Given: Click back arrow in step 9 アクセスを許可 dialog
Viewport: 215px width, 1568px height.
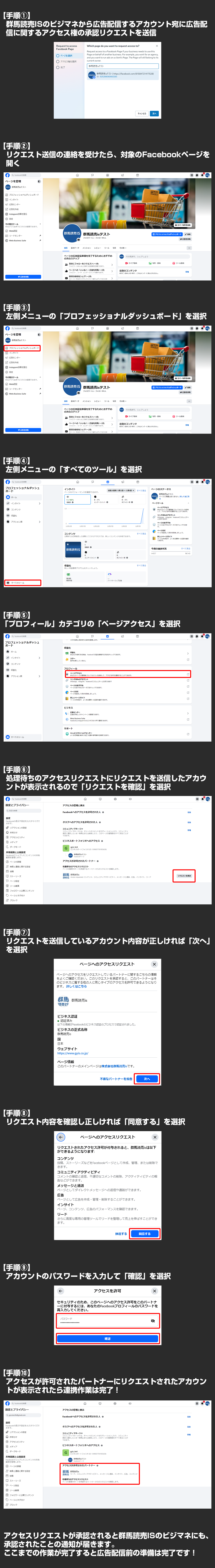Looking at the screenshot, I should 61,1291.
